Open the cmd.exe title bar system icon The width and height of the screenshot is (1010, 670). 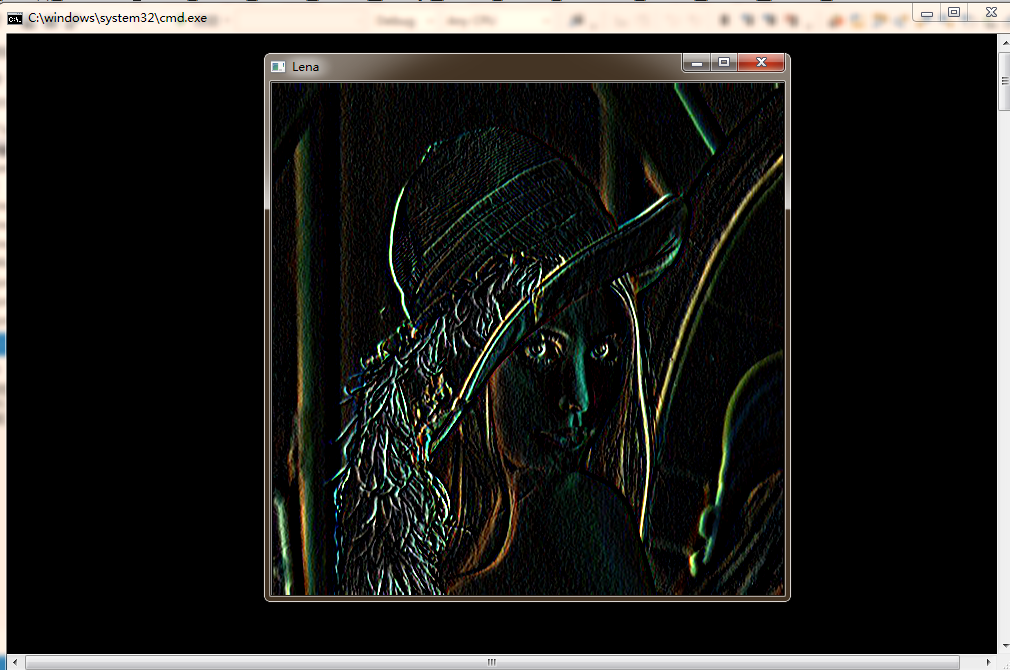point(14,19)
